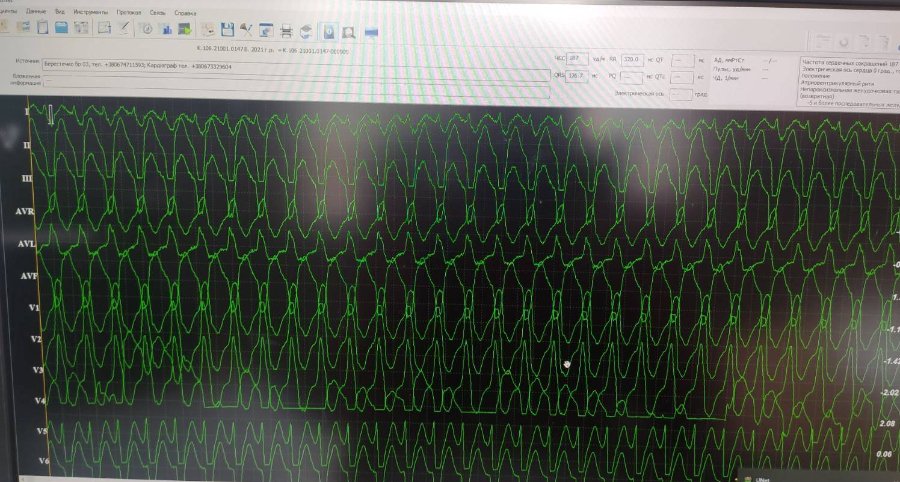Click the ЧСС value field

[x=576, y=60]
